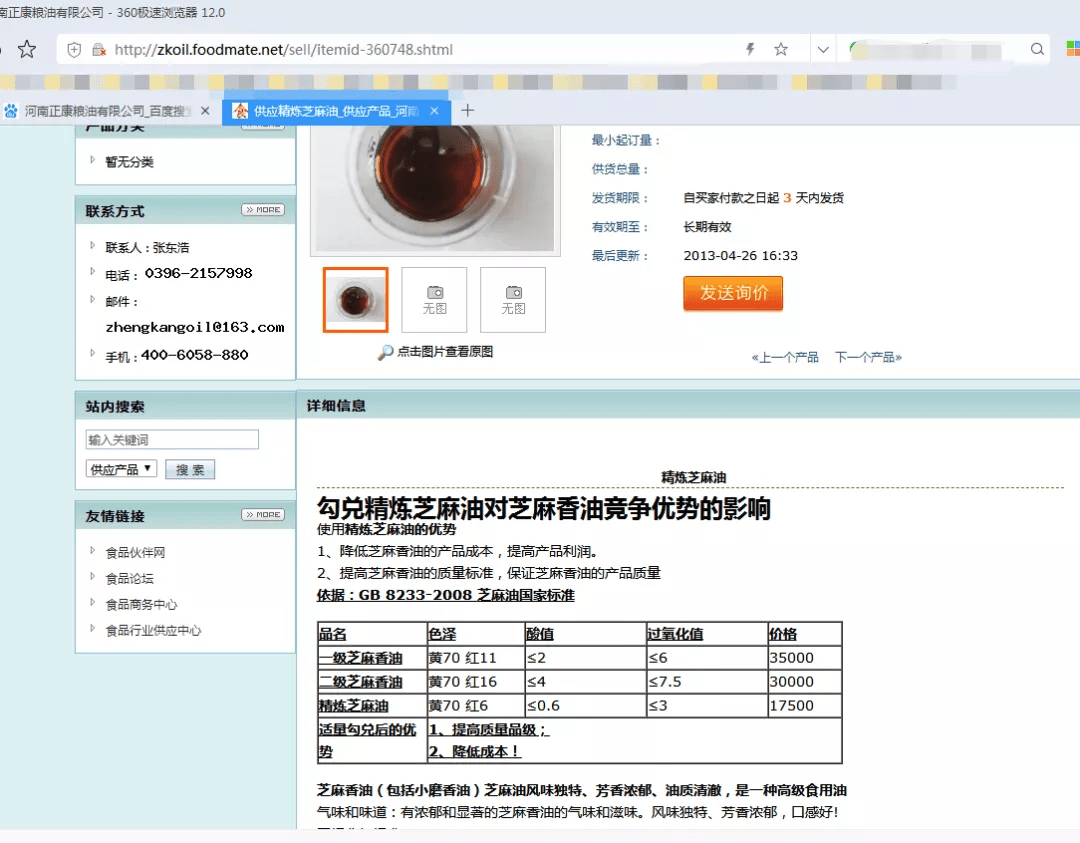Screen dimensions: 1080x843
Task: Open the lightning flash-control icon in toolbar
Action: click(x=749, y=48)
